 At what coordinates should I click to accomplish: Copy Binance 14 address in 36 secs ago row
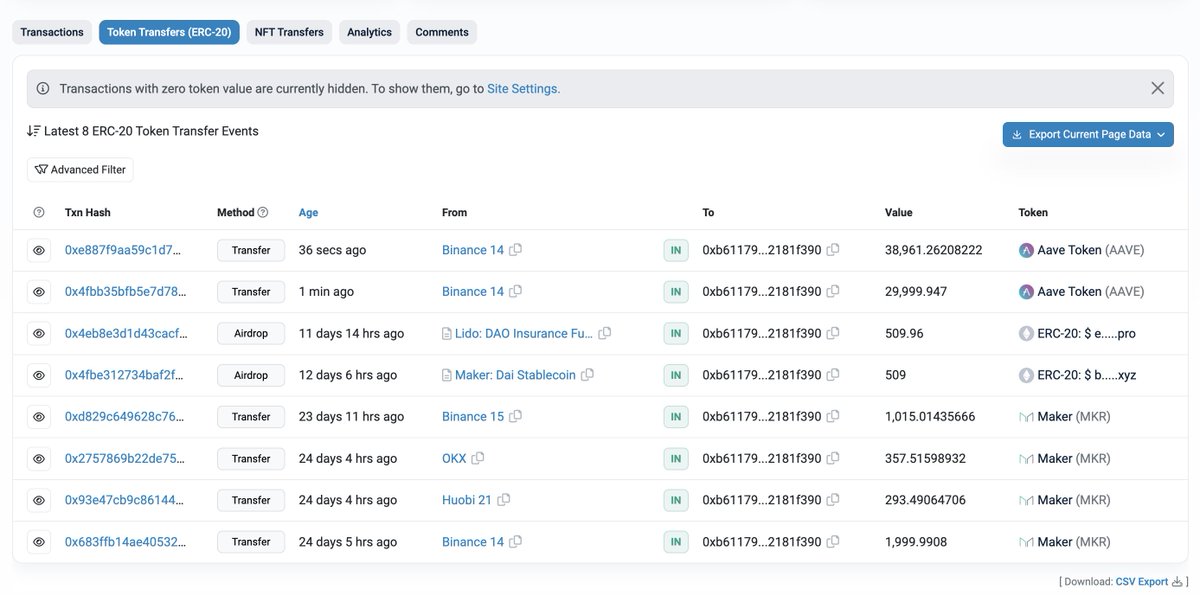pyautogui.click(x=516, y=250)
